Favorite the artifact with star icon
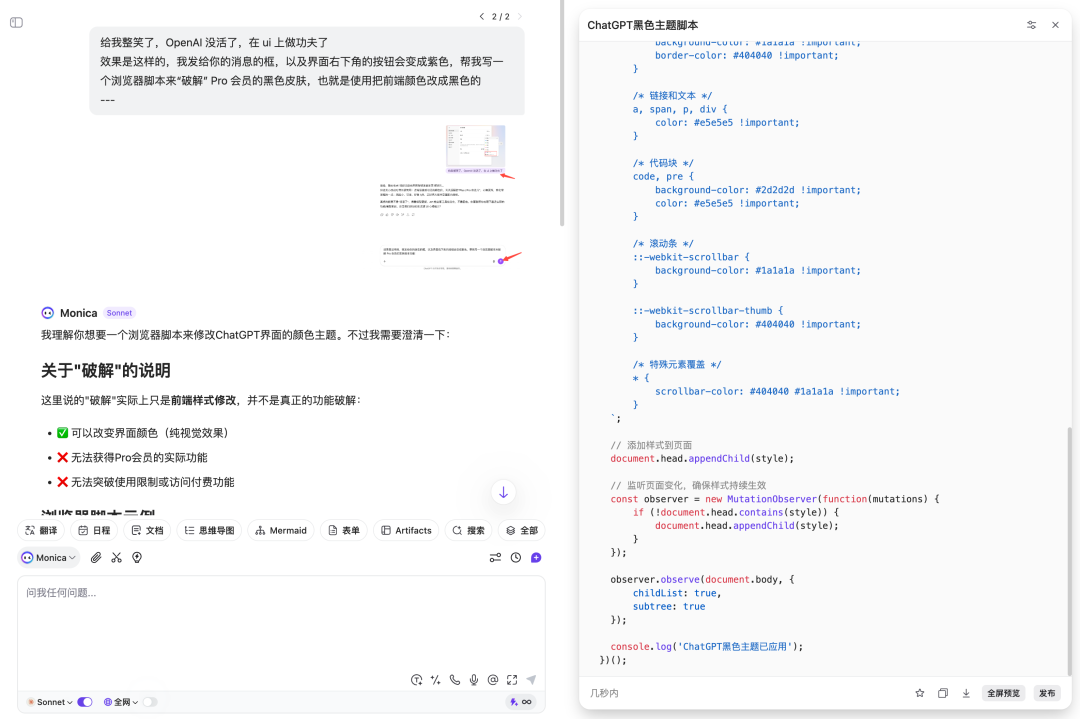The height and width of the screenshot is (719, 1080). (x=920, y=693)
